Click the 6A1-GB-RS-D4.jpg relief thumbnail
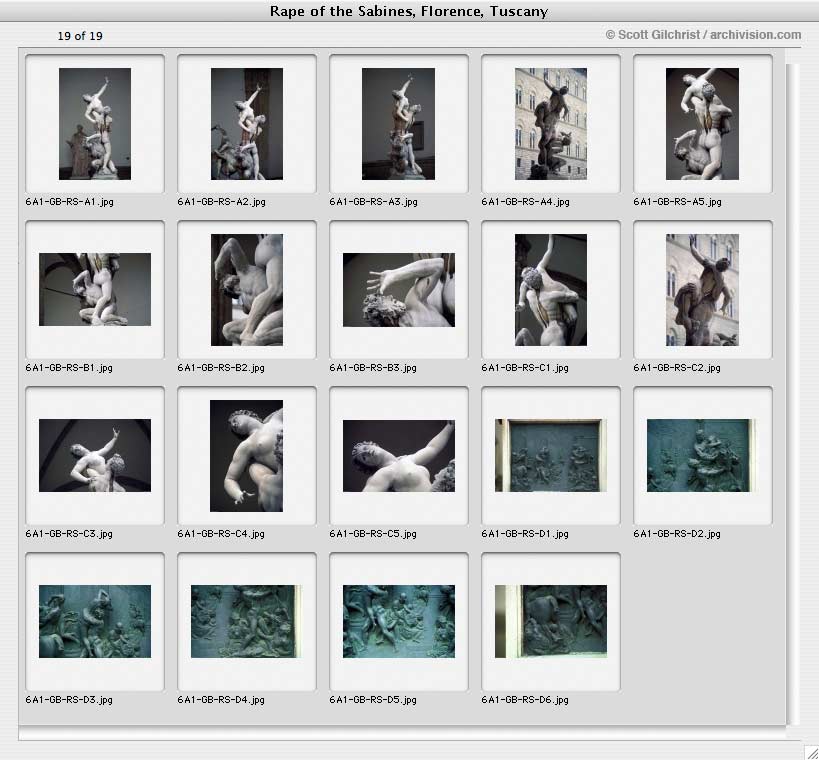 click(x=246, y=622)
